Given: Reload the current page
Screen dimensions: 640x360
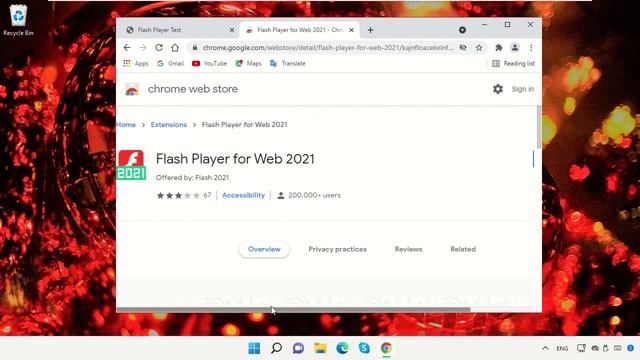Looking at the screenshot, I should click(159, 48).
